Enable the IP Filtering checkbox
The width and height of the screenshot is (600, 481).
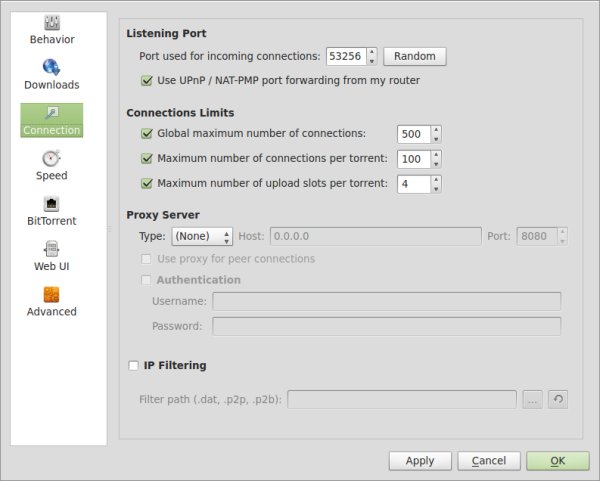click(x=134, y=366)
